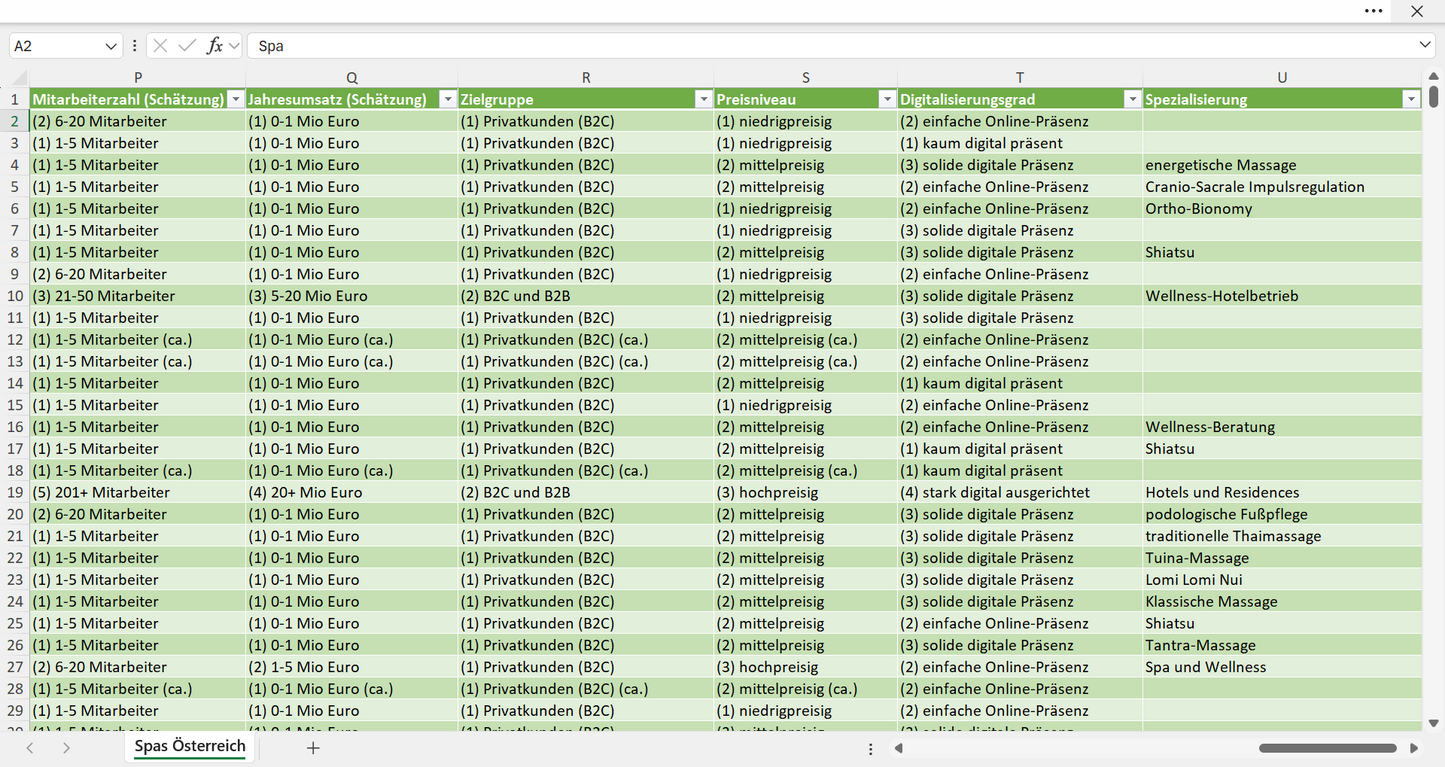The image size is (1445, 767).
Task: Expand the formula bar chevron
Action: [x=1425, y=46]
